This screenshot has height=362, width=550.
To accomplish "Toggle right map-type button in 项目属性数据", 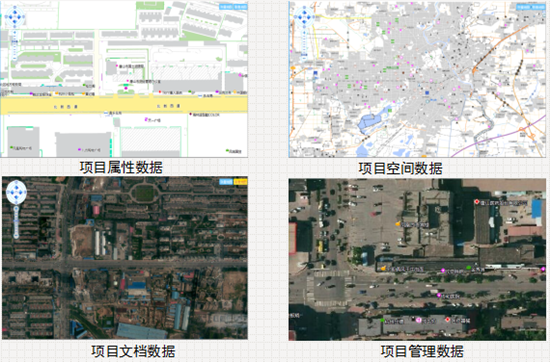I will [x=240, y=7].
